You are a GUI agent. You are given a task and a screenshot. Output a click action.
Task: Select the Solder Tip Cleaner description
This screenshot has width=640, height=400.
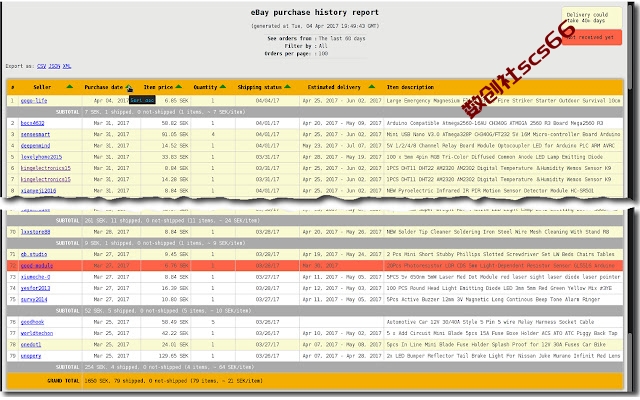[498, 232]
